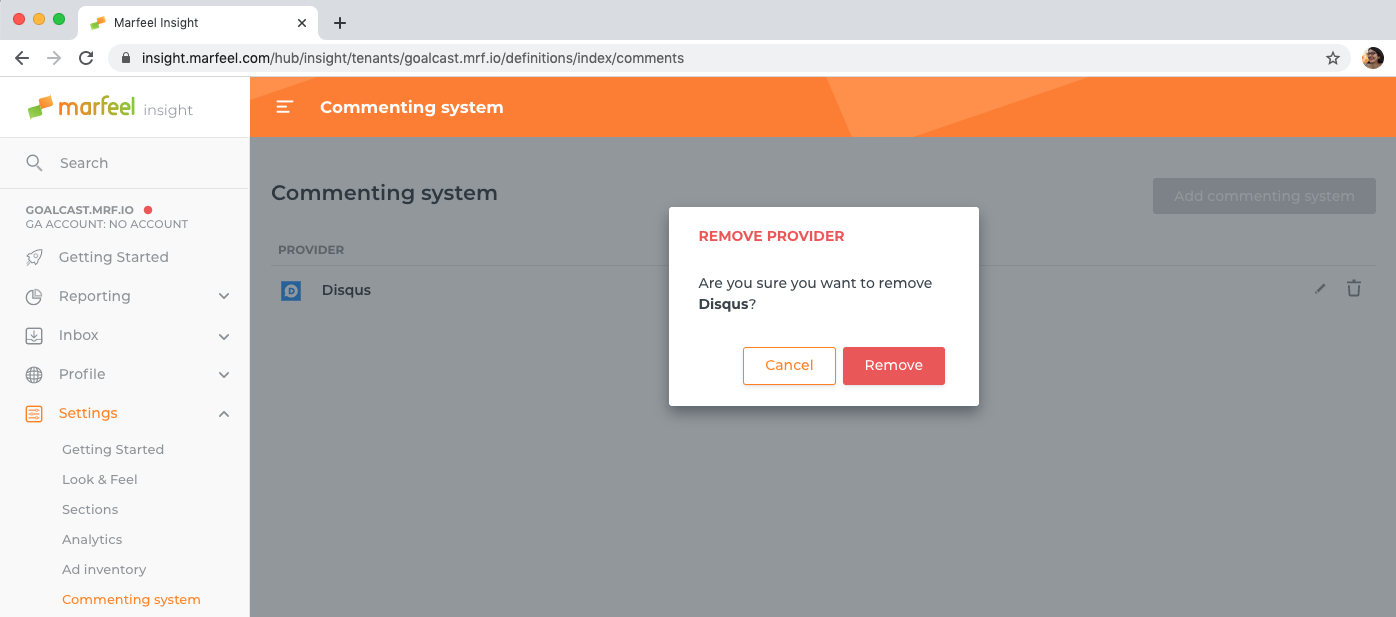
Task: Click the Disqus provider logo icon
Action: 291,290
